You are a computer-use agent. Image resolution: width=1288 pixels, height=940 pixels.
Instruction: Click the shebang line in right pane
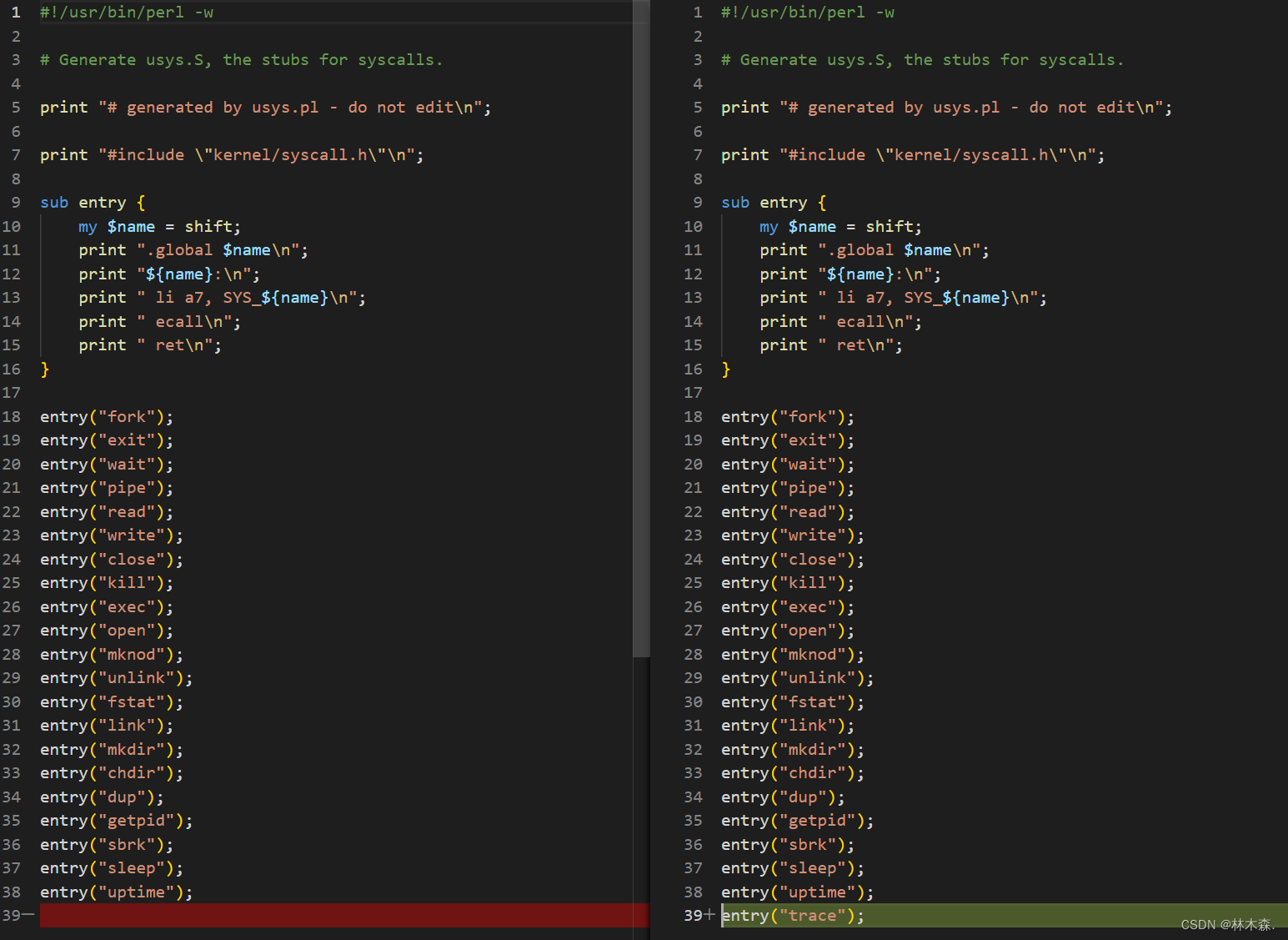(808, 13)
